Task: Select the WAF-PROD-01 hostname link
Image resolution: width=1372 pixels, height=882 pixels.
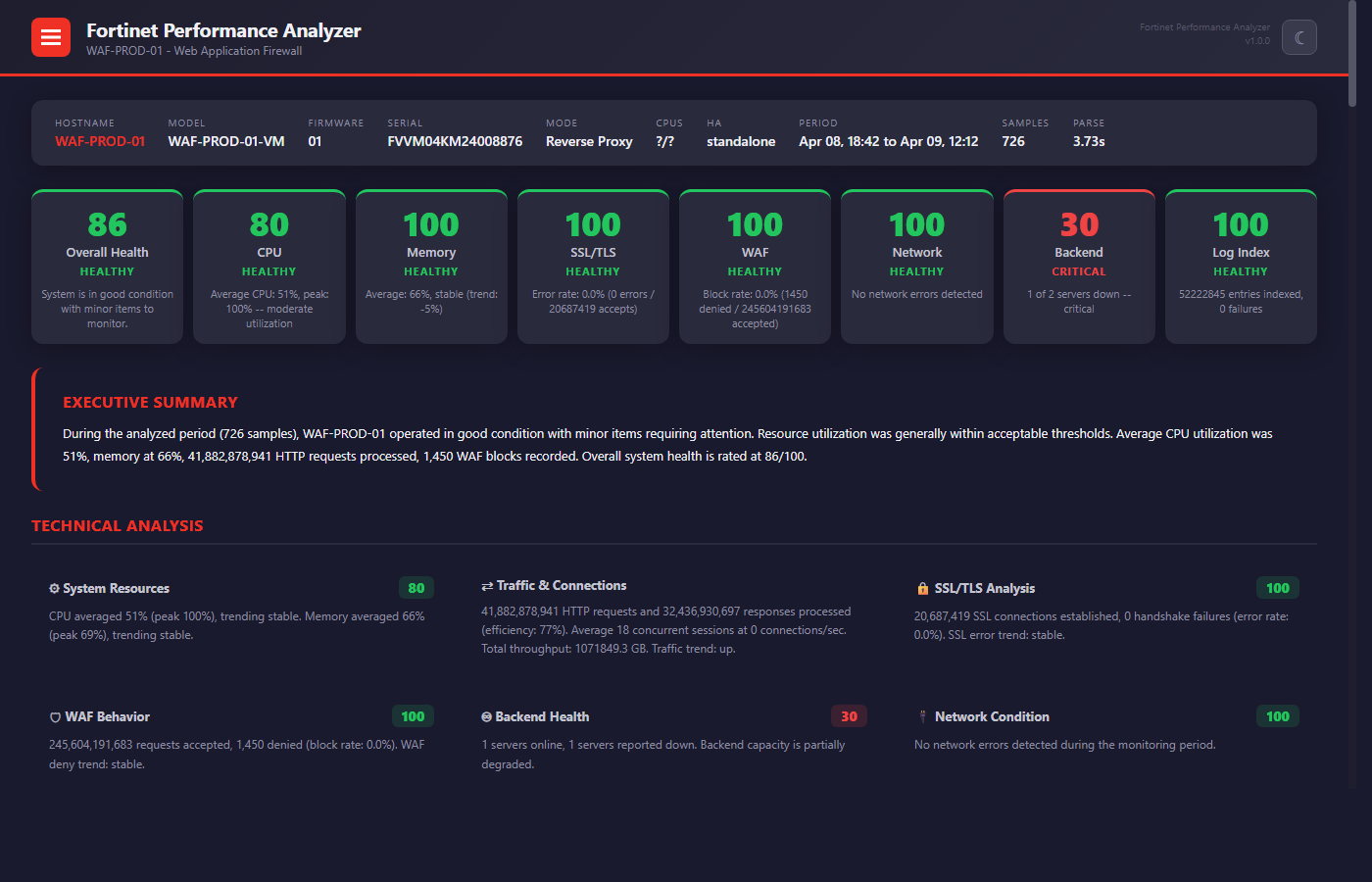Action: 99,141
